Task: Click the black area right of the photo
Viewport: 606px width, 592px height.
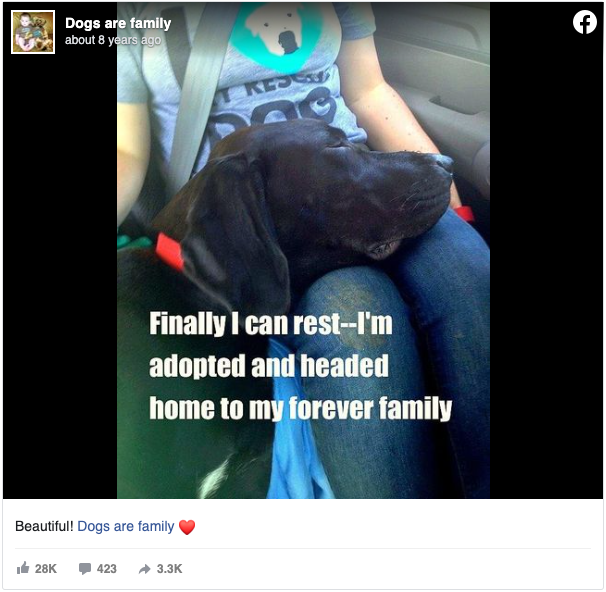Action: point(546,270)
